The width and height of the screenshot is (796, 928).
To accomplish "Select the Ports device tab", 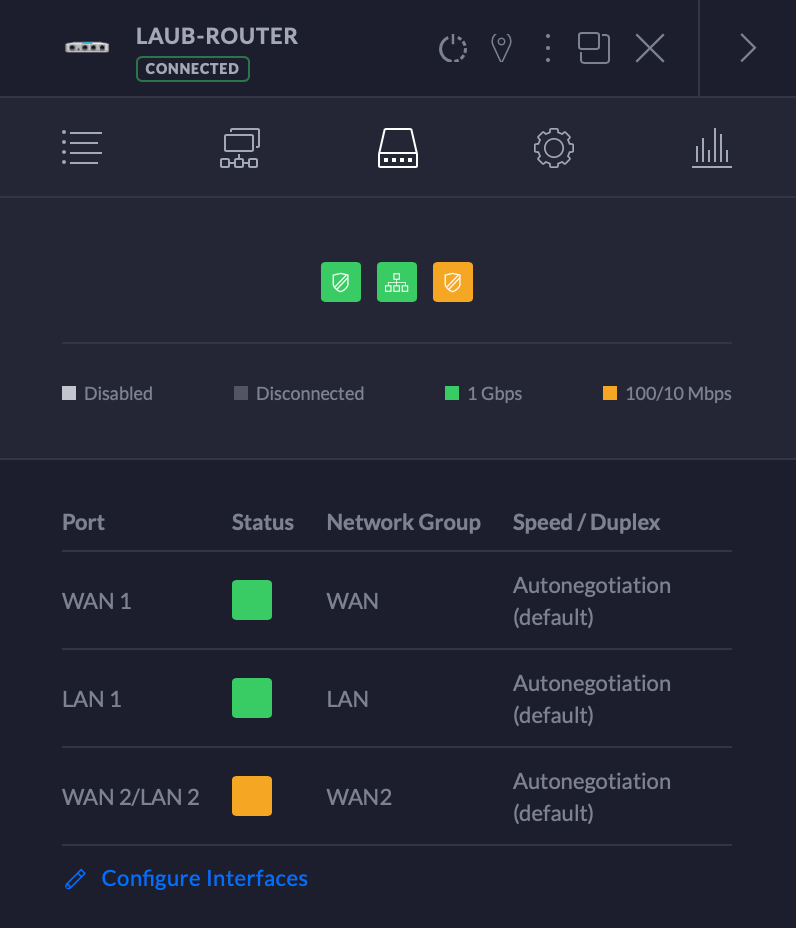I will coord(397,148).
